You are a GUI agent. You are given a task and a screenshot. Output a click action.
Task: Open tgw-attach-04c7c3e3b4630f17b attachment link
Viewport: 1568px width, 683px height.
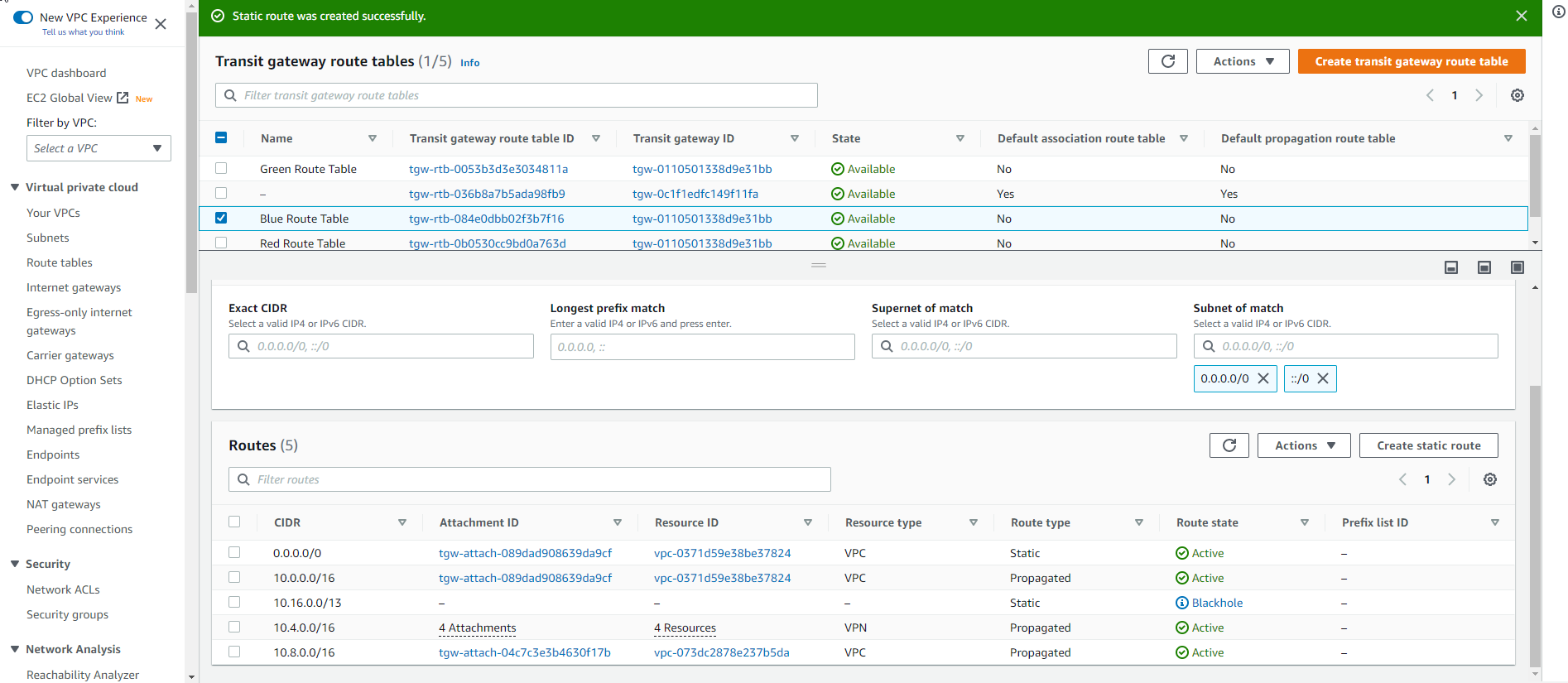point(525,652)
